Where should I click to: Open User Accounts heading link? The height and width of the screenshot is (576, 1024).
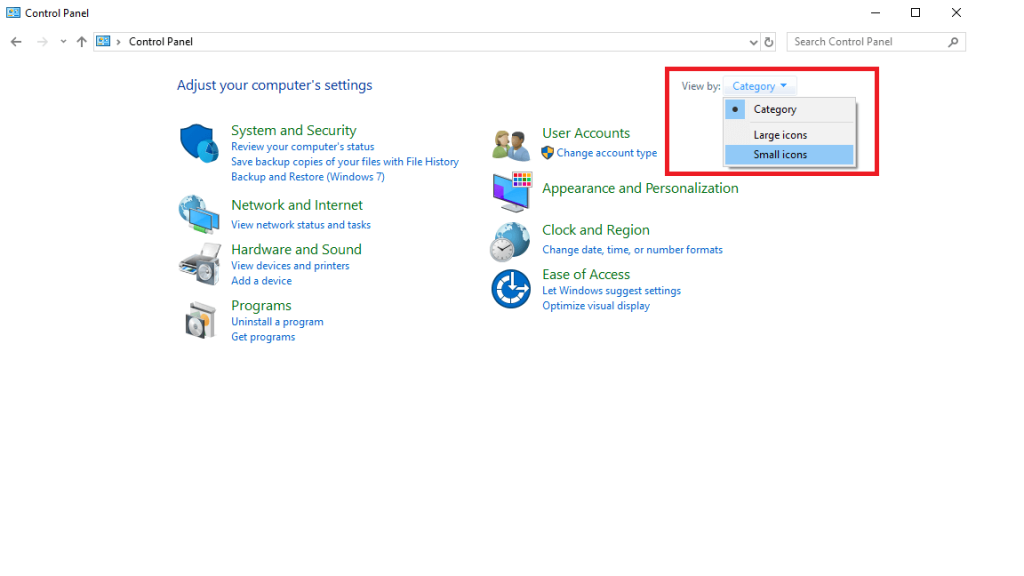[x=586, y=133]
